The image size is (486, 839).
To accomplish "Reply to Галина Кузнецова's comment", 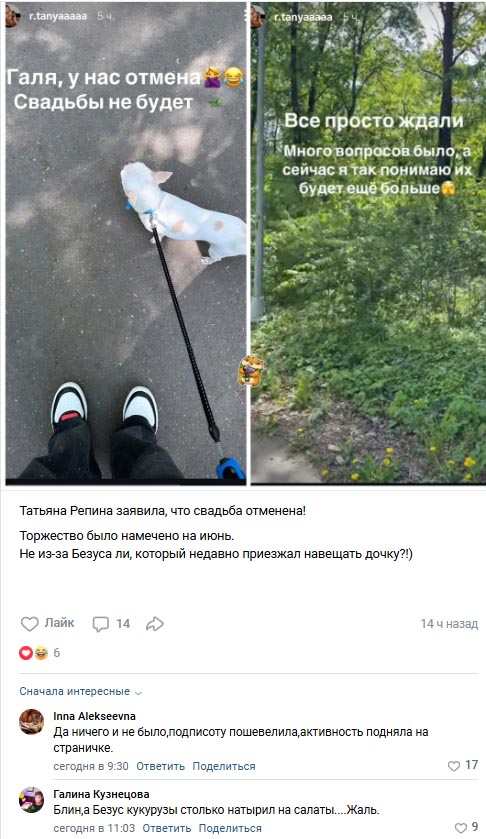I will (x=166, y=828).
